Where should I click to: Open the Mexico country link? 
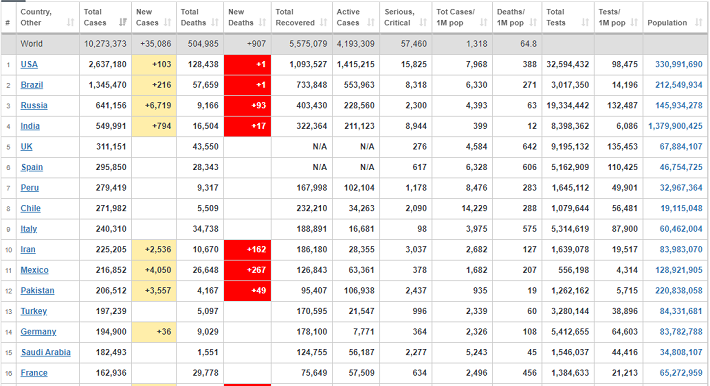[x=34, y=270]
